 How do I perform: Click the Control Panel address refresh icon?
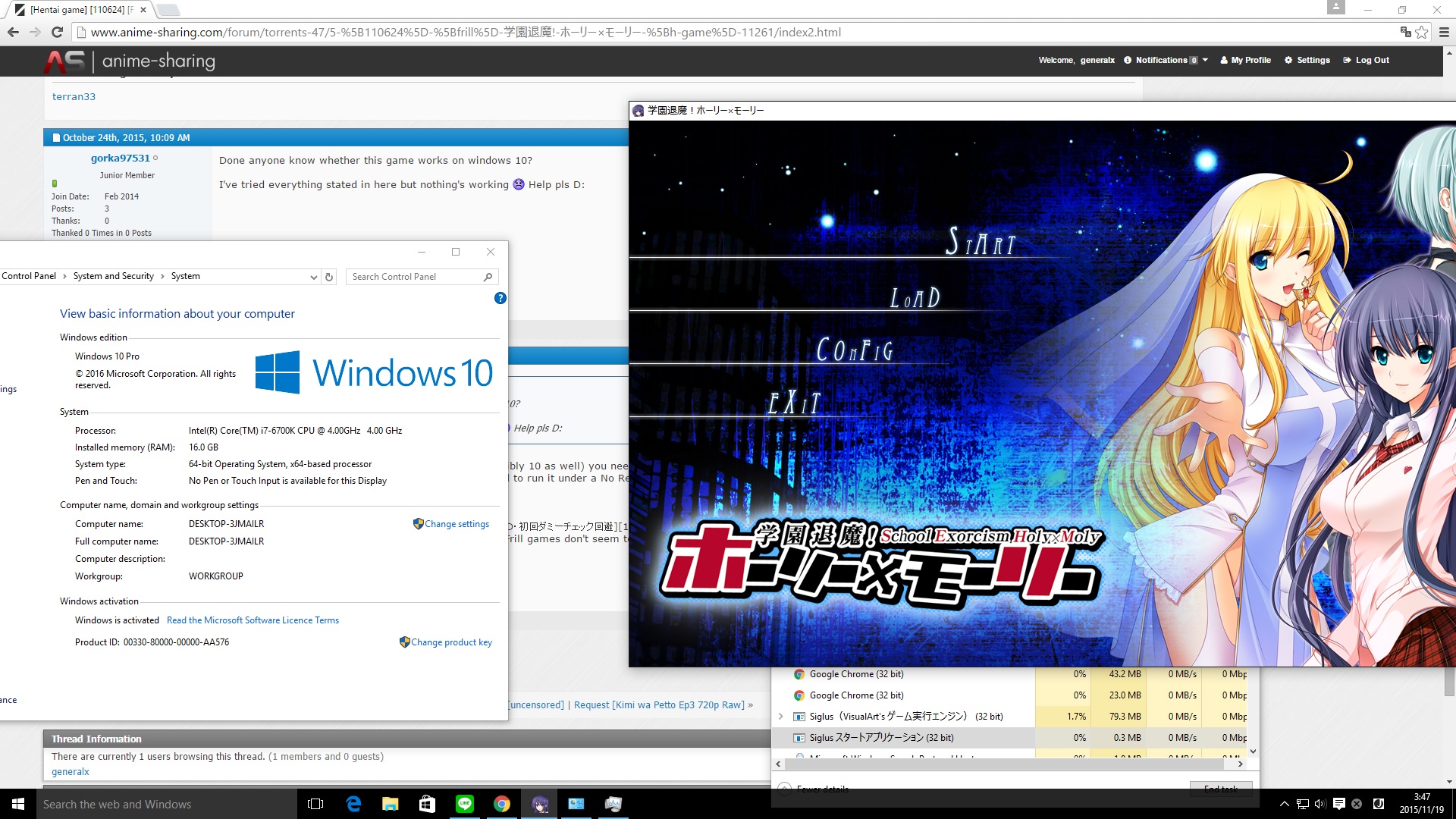coord(329,277)
